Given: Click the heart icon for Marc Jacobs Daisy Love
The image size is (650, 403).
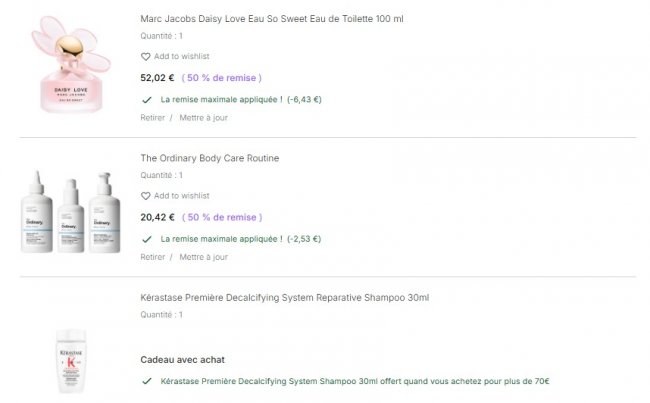Looking at the screenshot, I should 146,57.
